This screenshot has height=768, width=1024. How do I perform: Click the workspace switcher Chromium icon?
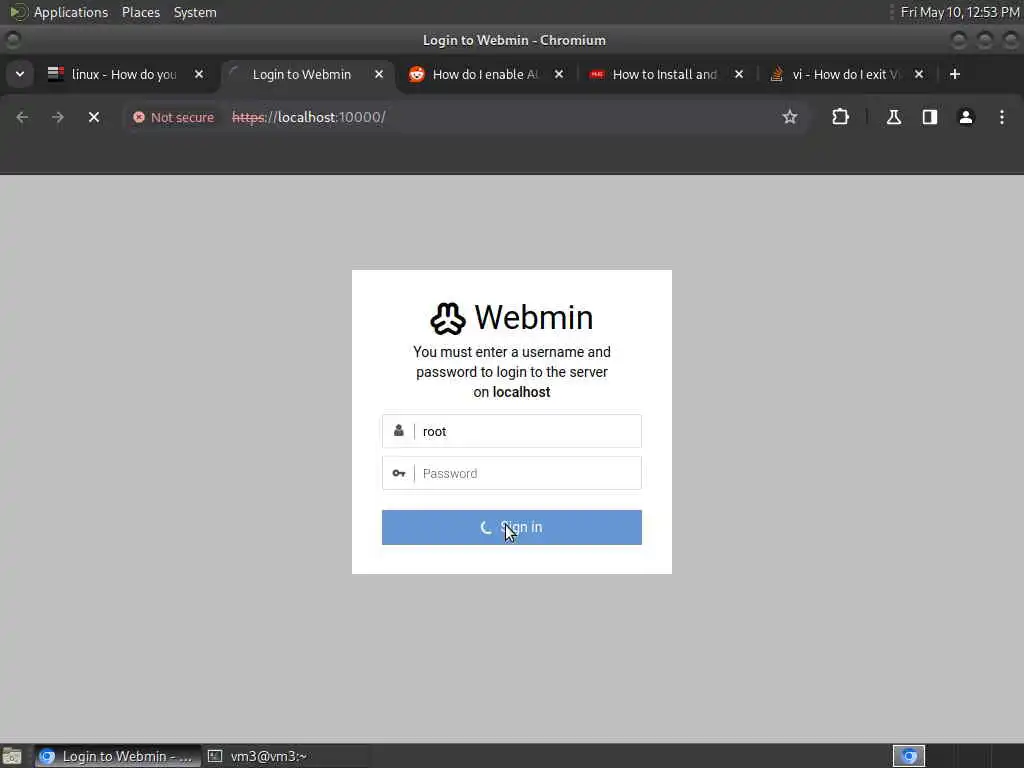(908, 756)
